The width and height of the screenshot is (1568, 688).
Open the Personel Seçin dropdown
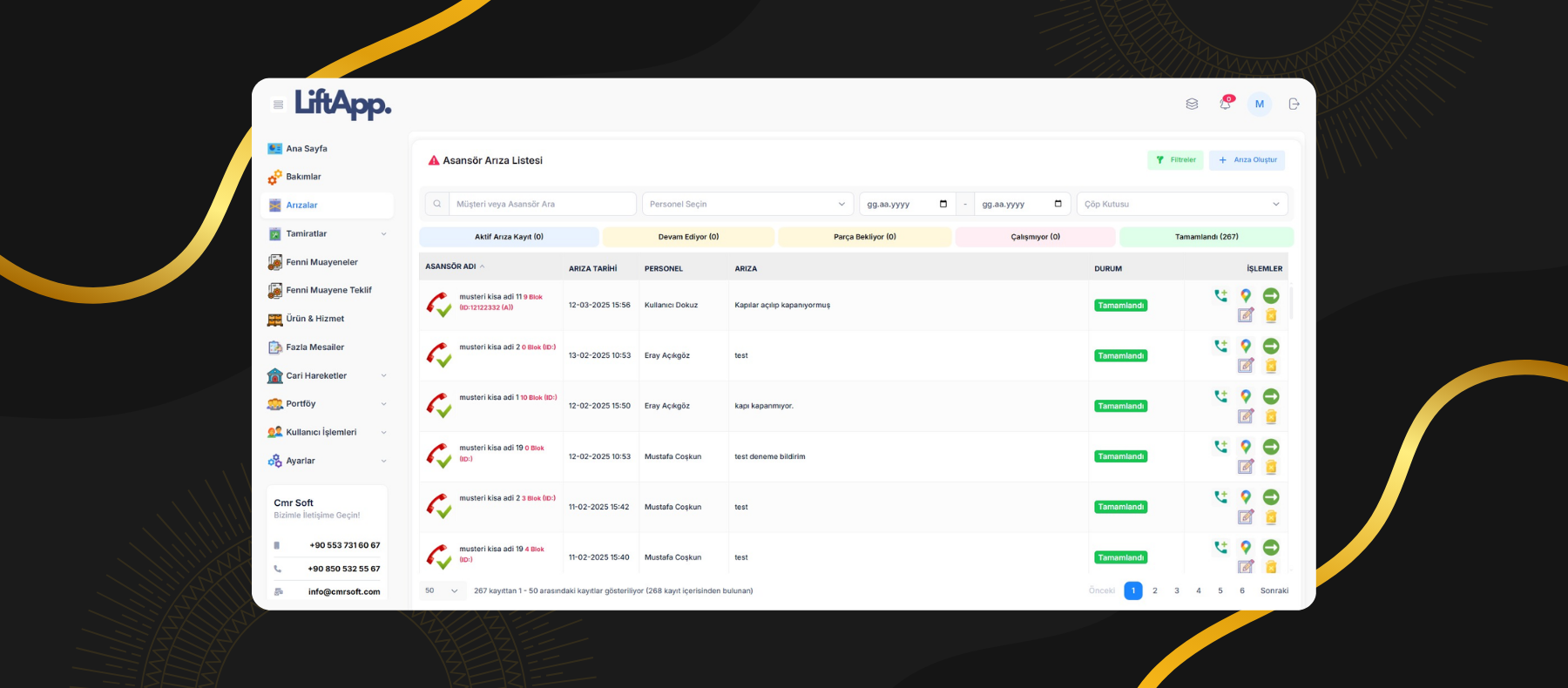(x=747, y=204)
